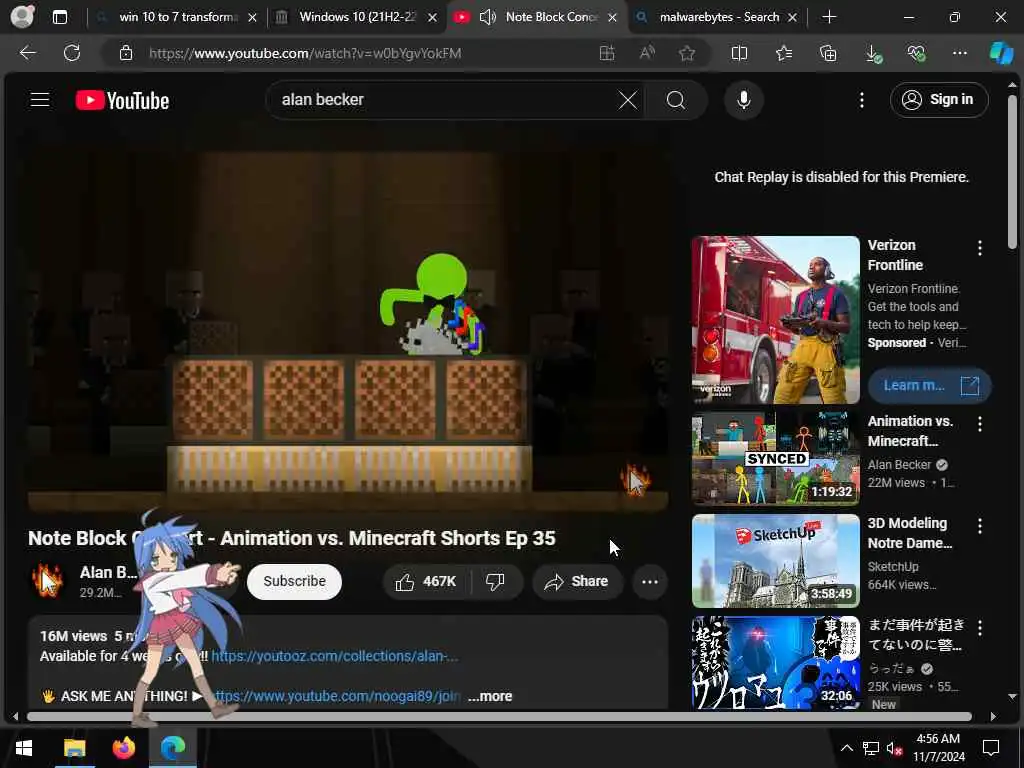Open Browser essentials heart icon
This screenshot has height=768, width=1024.
click(916, 53)
